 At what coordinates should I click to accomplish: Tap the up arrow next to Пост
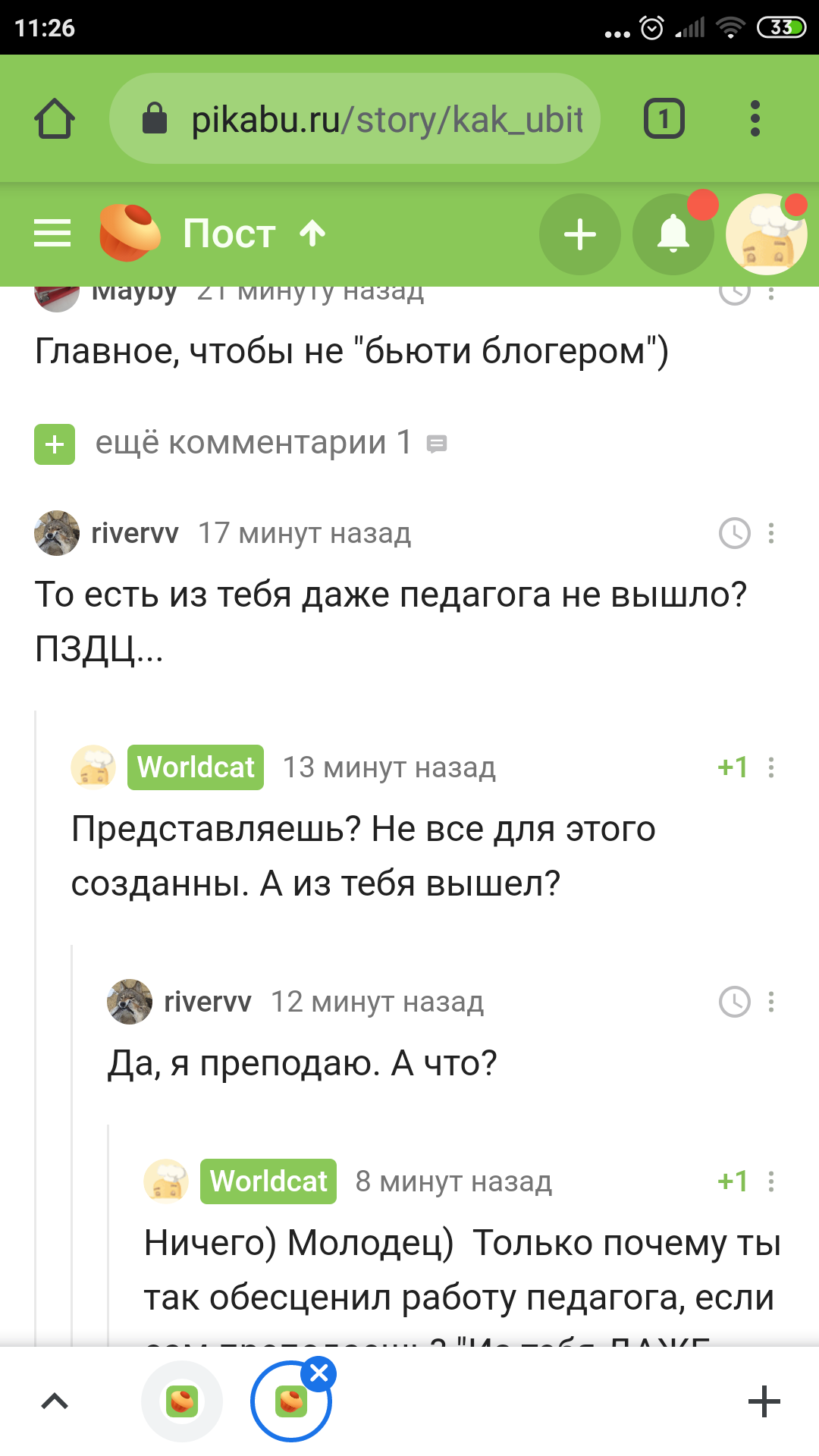(312, 233)
